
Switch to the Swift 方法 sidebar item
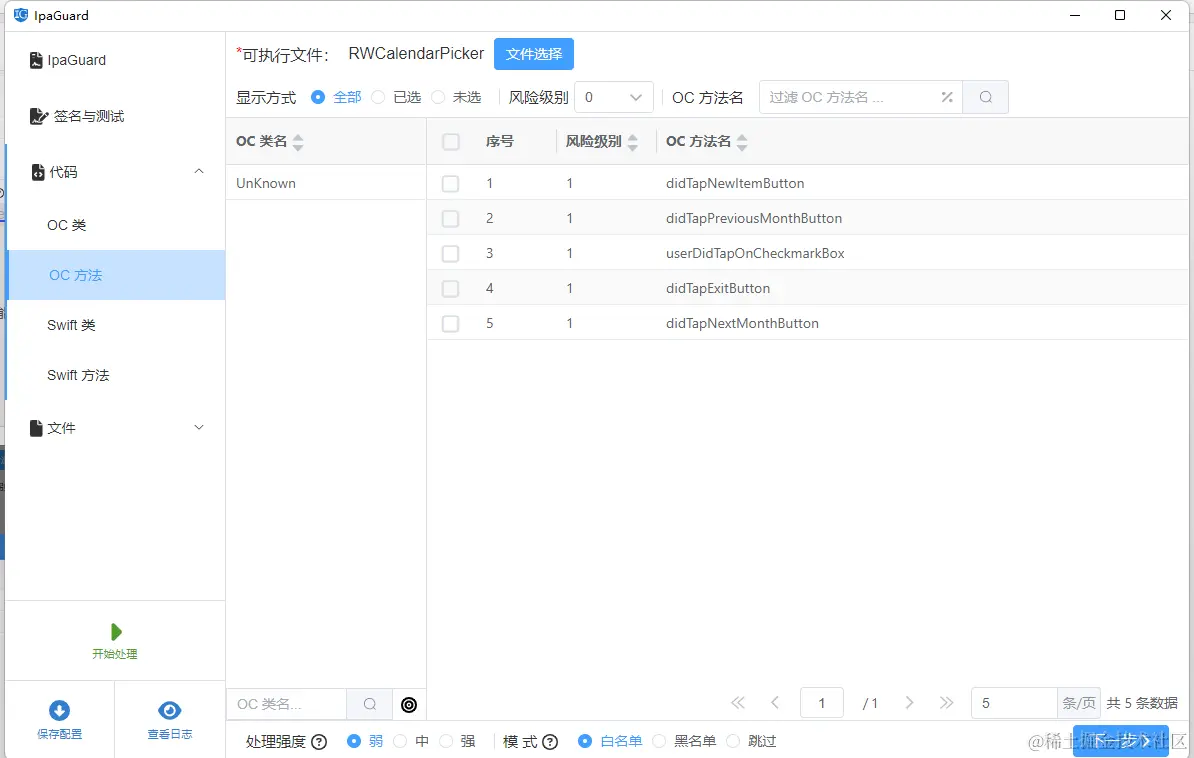coord(78,375)
